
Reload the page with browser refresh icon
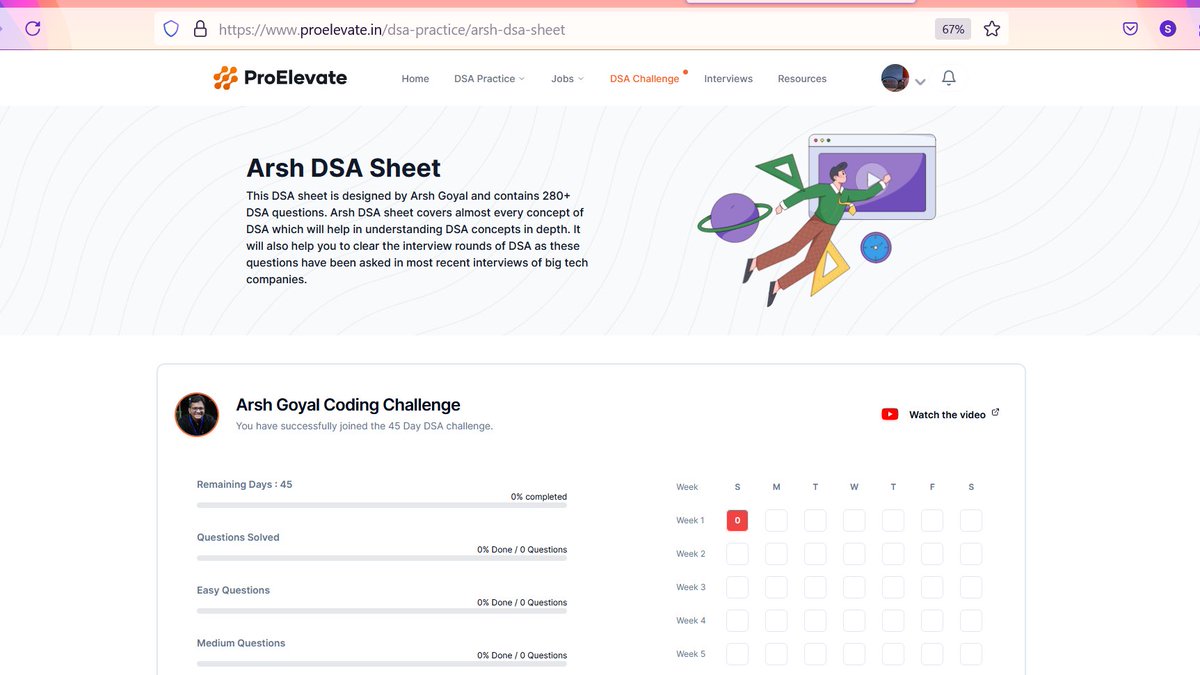point(32,29)
